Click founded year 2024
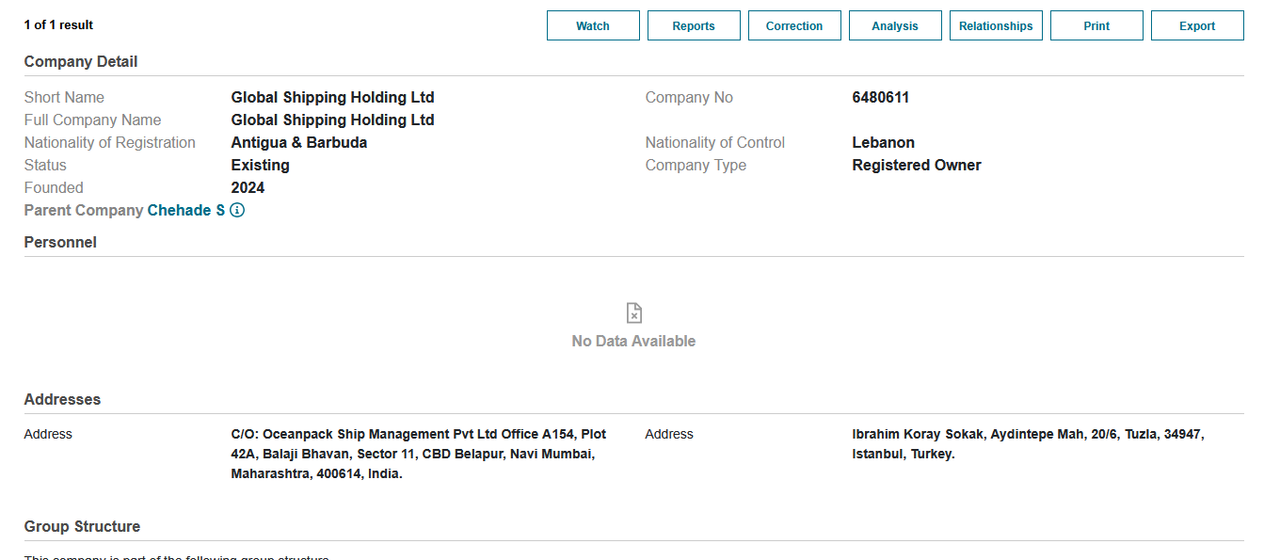This screenshot has width=1280, height=560. pyautogui.click(x=248, y=187)
